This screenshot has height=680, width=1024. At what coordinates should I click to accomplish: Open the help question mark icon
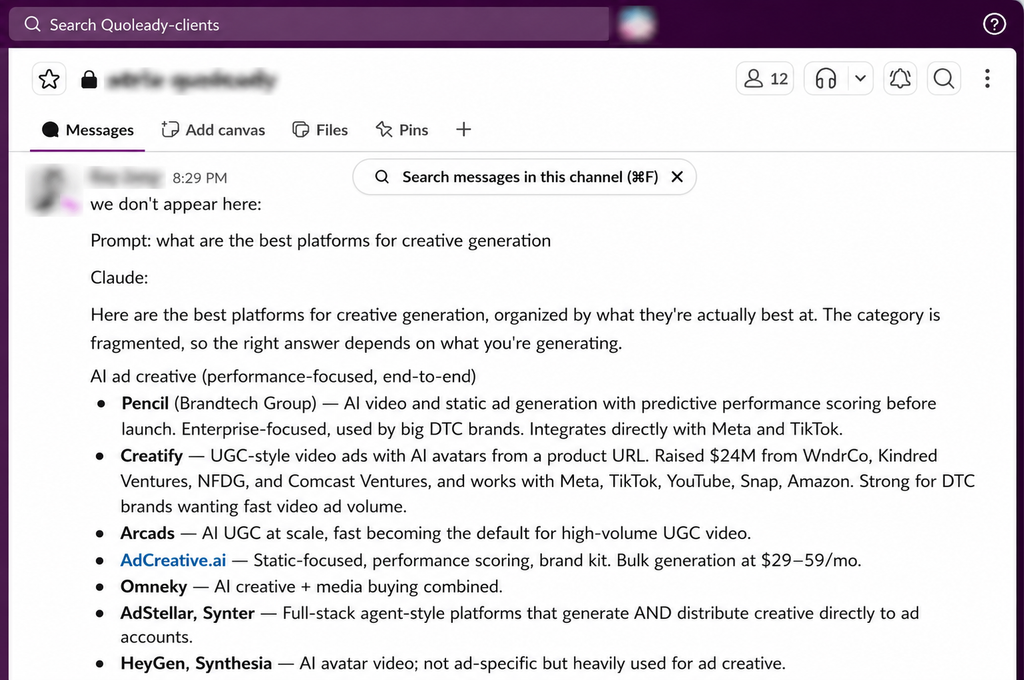pos(994,24)
